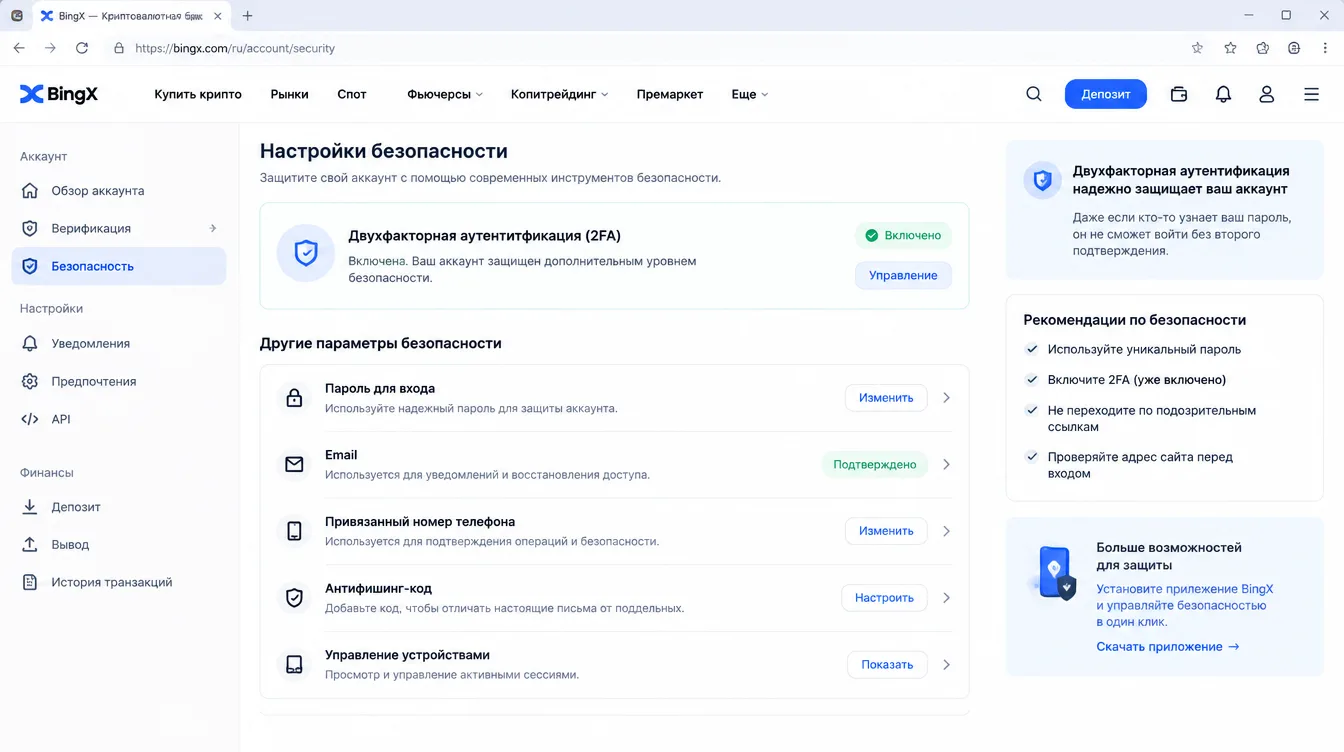
Task: Click the envelope icon in the Email row
Action: (x=294, y=464)
